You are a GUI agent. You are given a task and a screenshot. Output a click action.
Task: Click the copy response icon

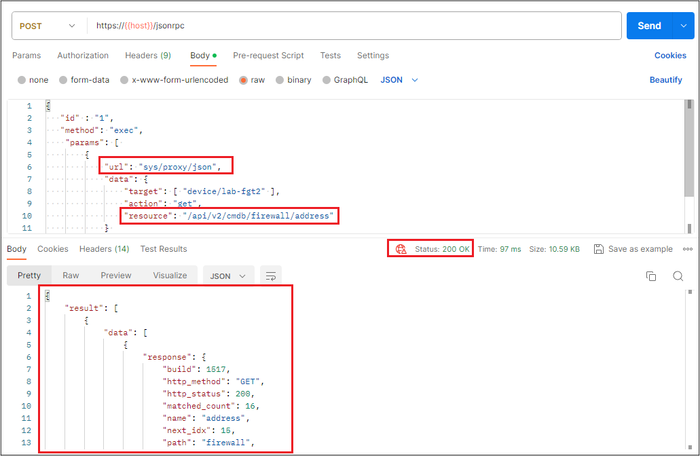651,276
